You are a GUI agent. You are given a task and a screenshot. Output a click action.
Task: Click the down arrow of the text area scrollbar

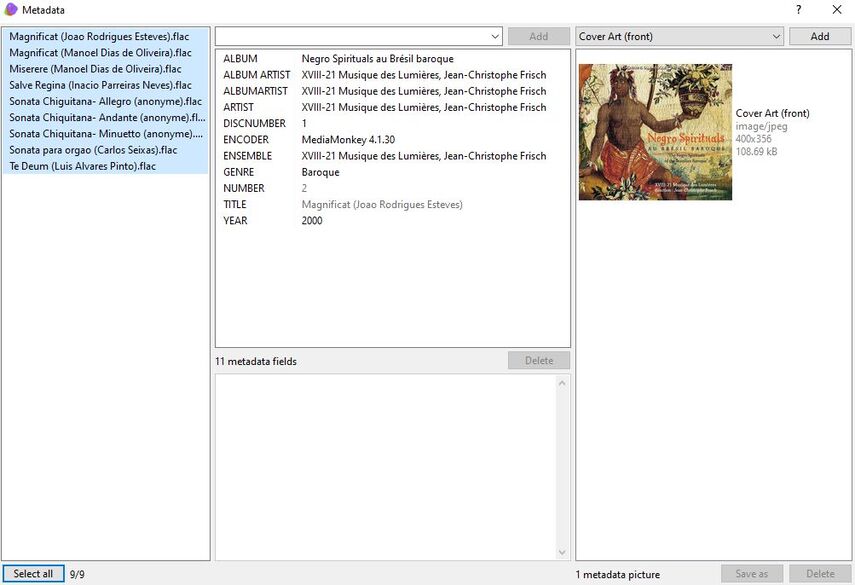(x=562, y=552)
